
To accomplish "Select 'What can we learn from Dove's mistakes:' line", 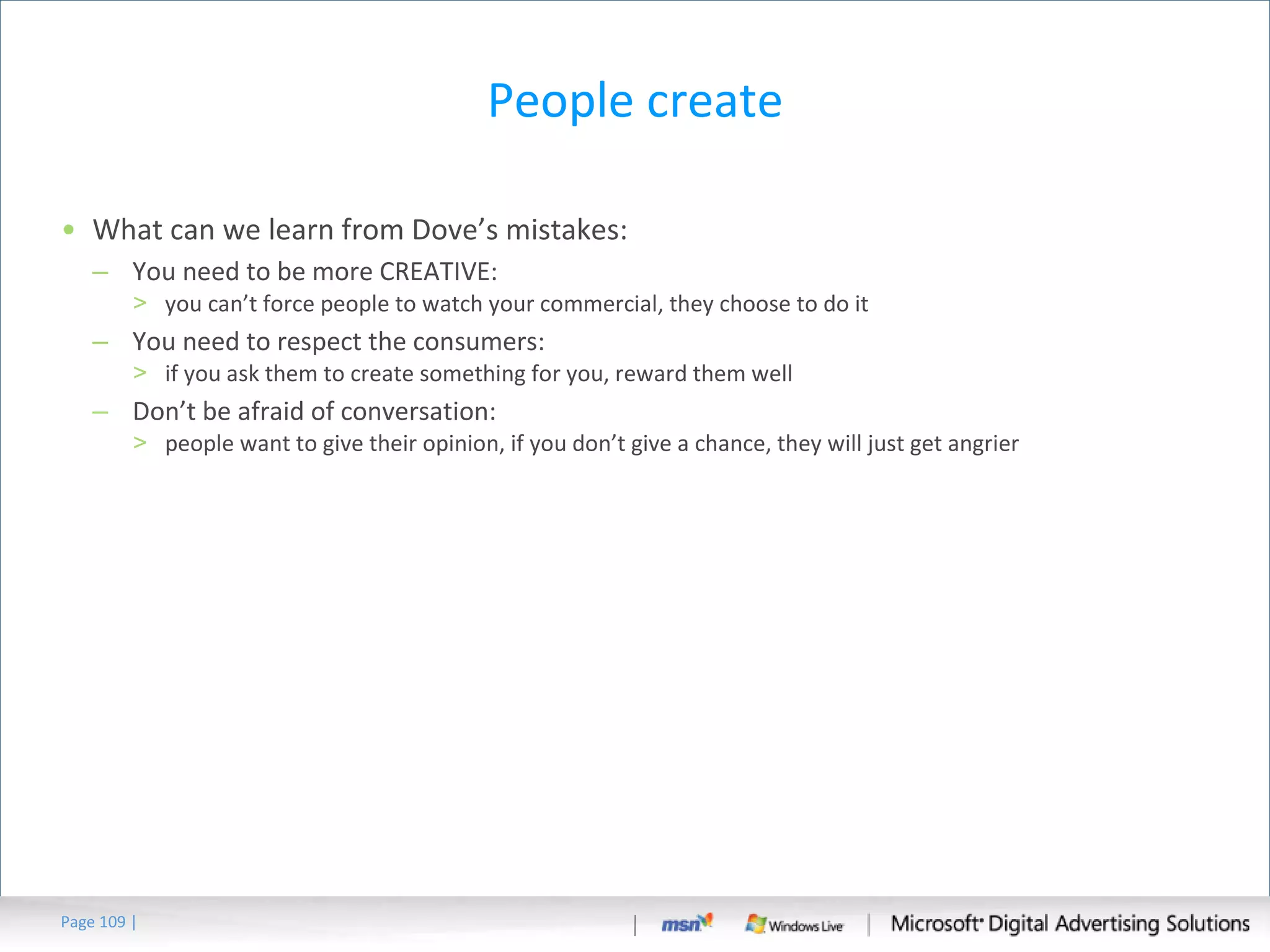I will coord(360,230).
